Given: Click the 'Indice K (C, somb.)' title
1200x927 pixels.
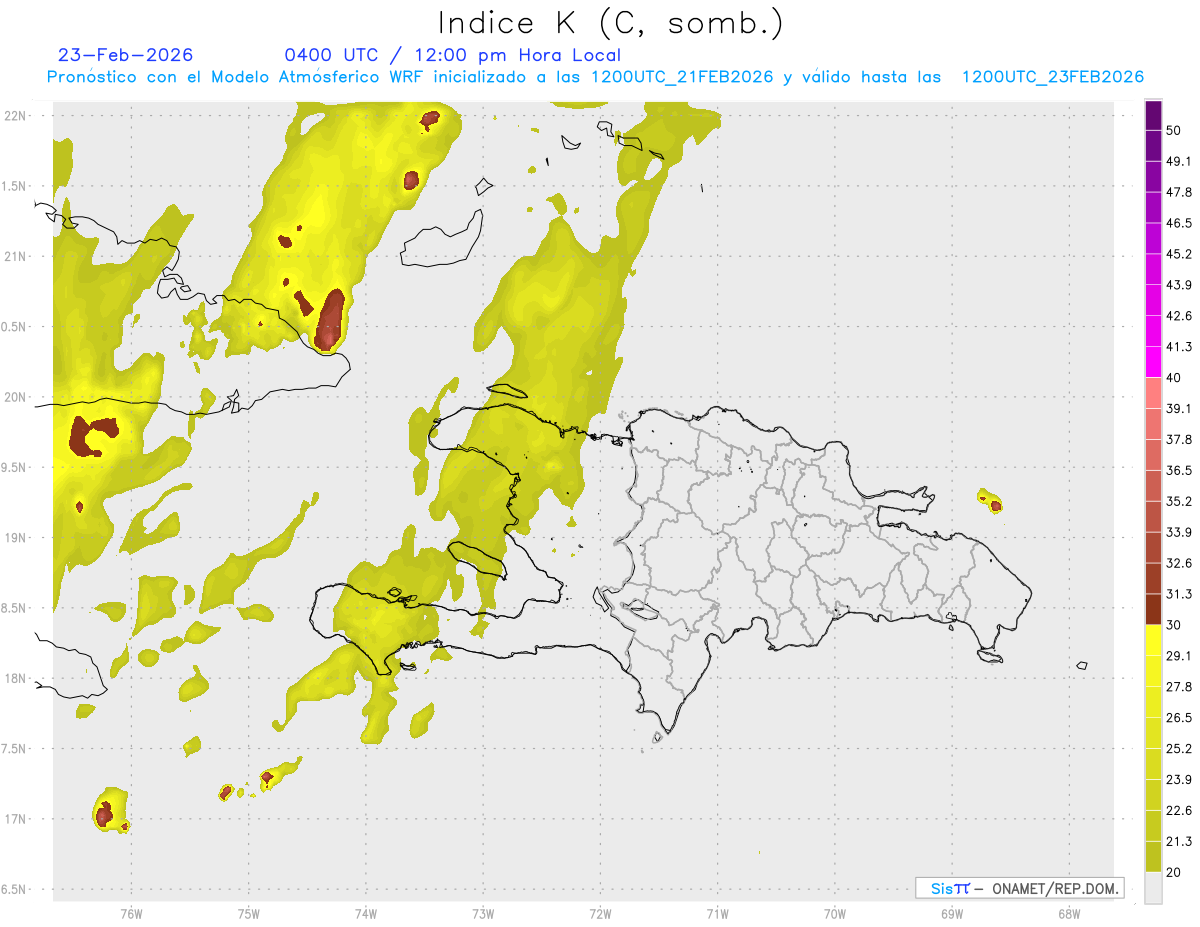Looking at the screenshot, I should (610, 24).
